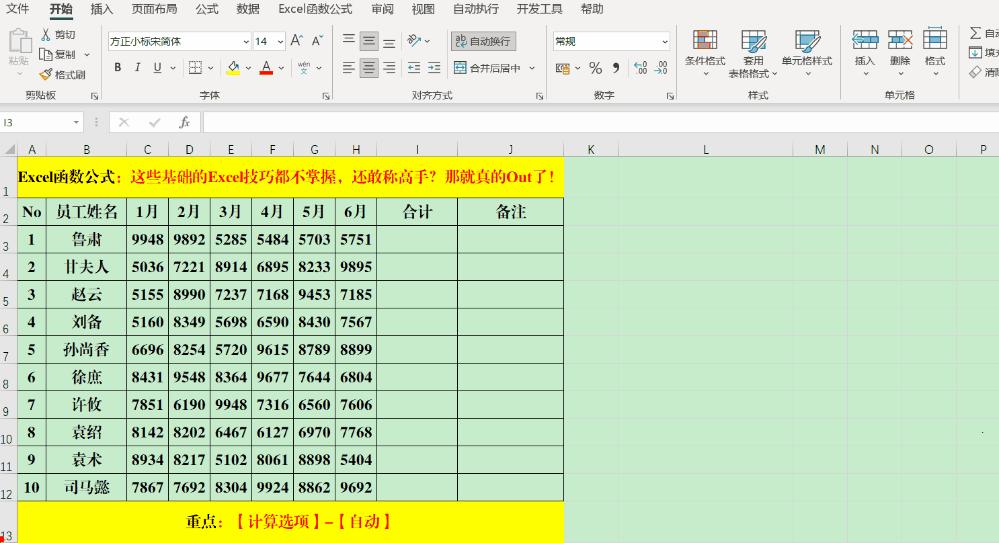Click the decrease indent icon
Screen dimensions: 999x543
click(414, 68)
